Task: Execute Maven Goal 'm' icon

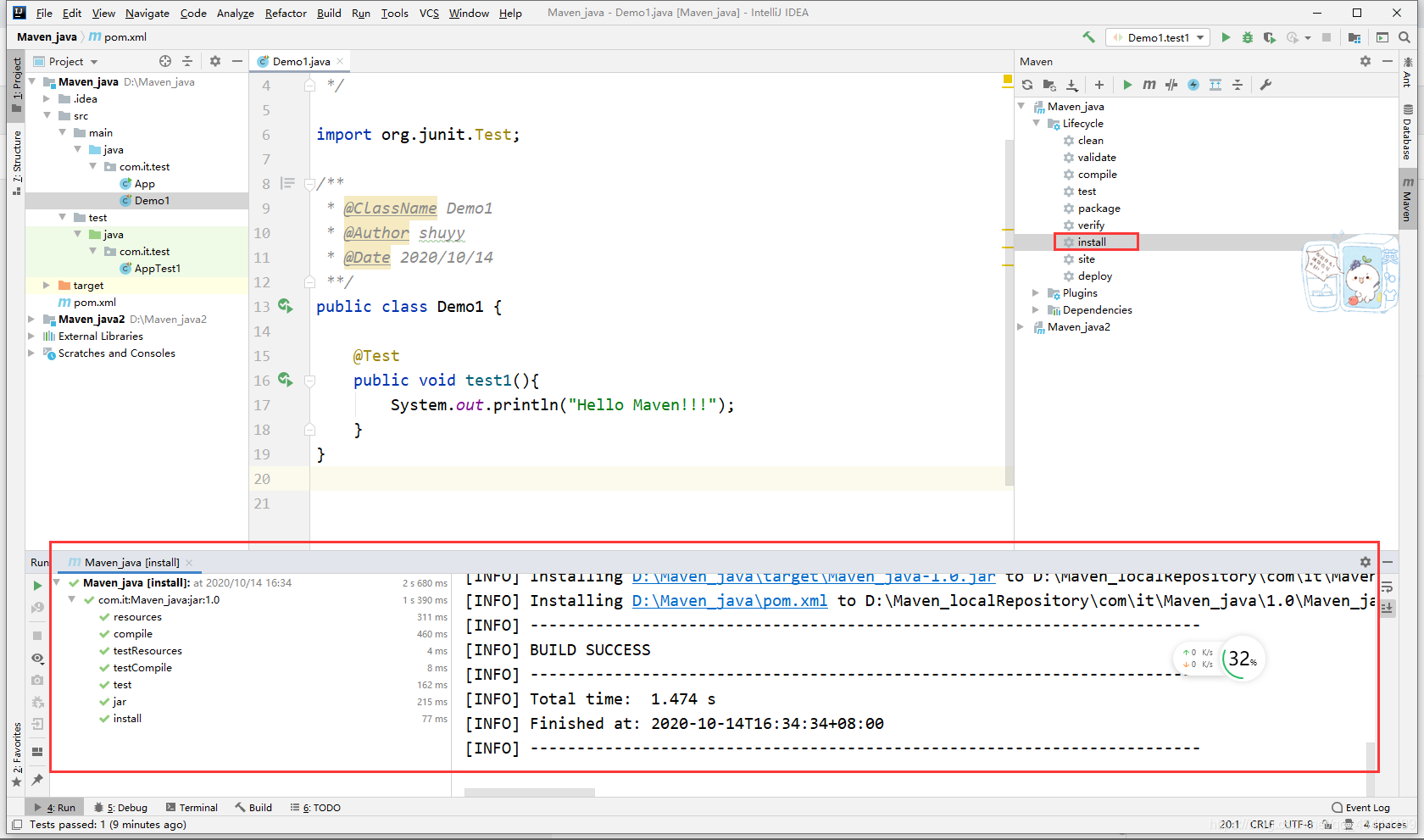Action: point(1149,85)
